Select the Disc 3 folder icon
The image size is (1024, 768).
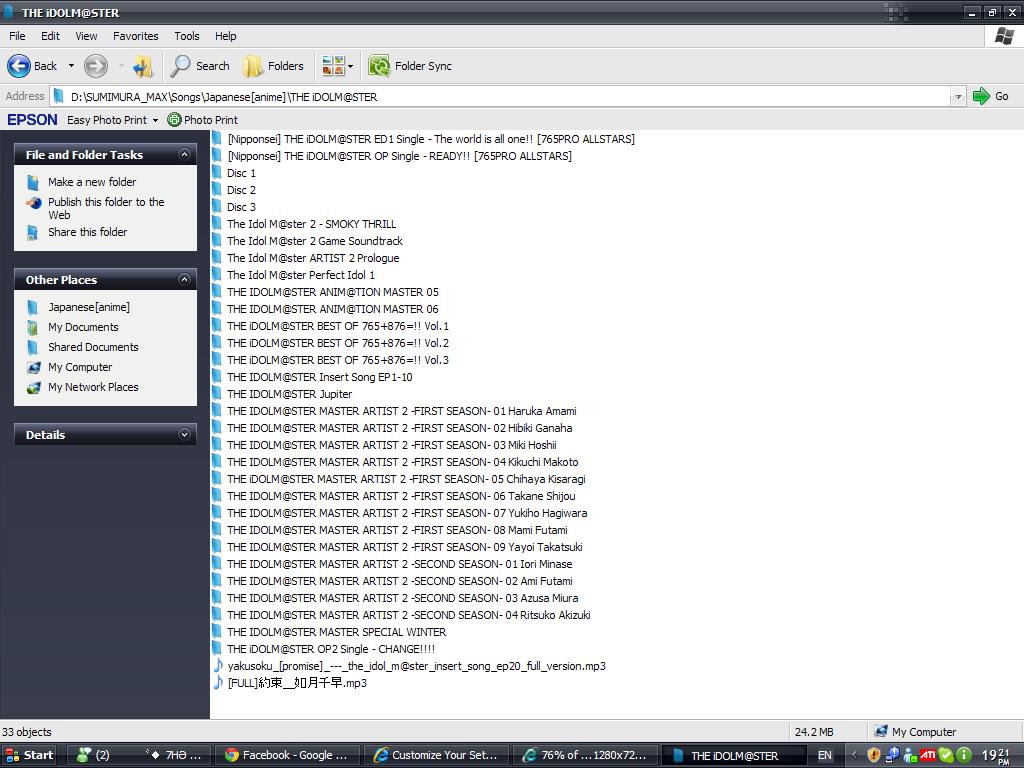pyautogui.click(x=217, y=207)
